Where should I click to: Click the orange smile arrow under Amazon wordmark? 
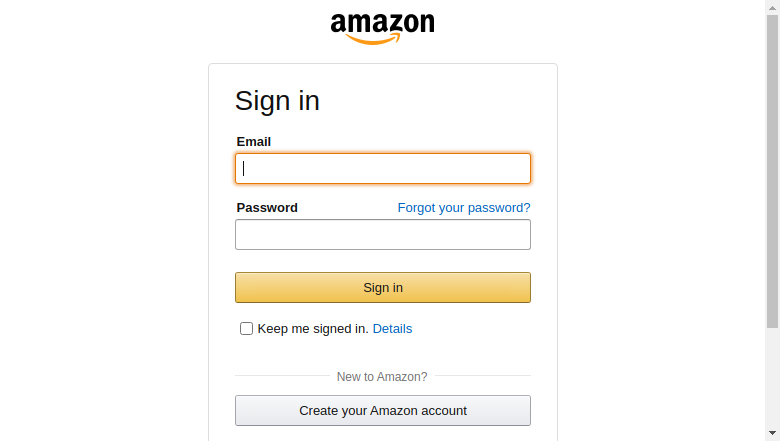coord(373,39)
